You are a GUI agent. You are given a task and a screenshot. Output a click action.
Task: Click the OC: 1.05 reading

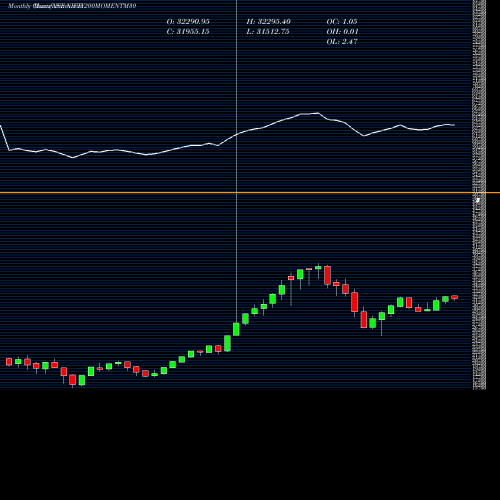coord(342,22)
